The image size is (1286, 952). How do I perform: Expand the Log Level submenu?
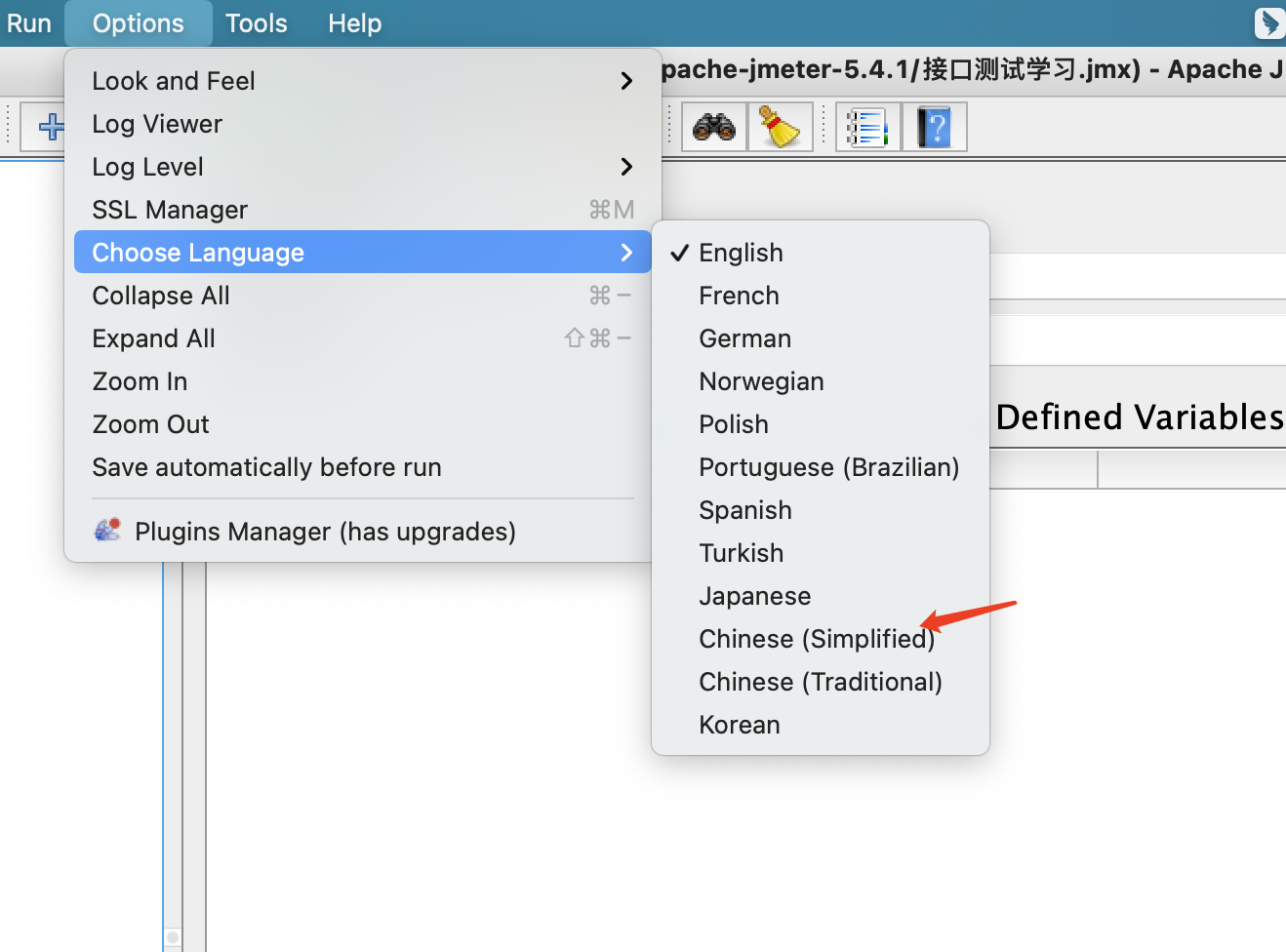363,167
